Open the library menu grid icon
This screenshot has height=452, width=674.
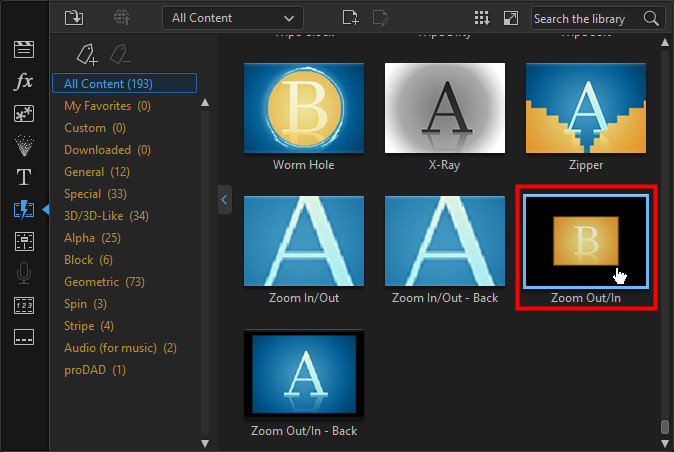pos(481,18)
